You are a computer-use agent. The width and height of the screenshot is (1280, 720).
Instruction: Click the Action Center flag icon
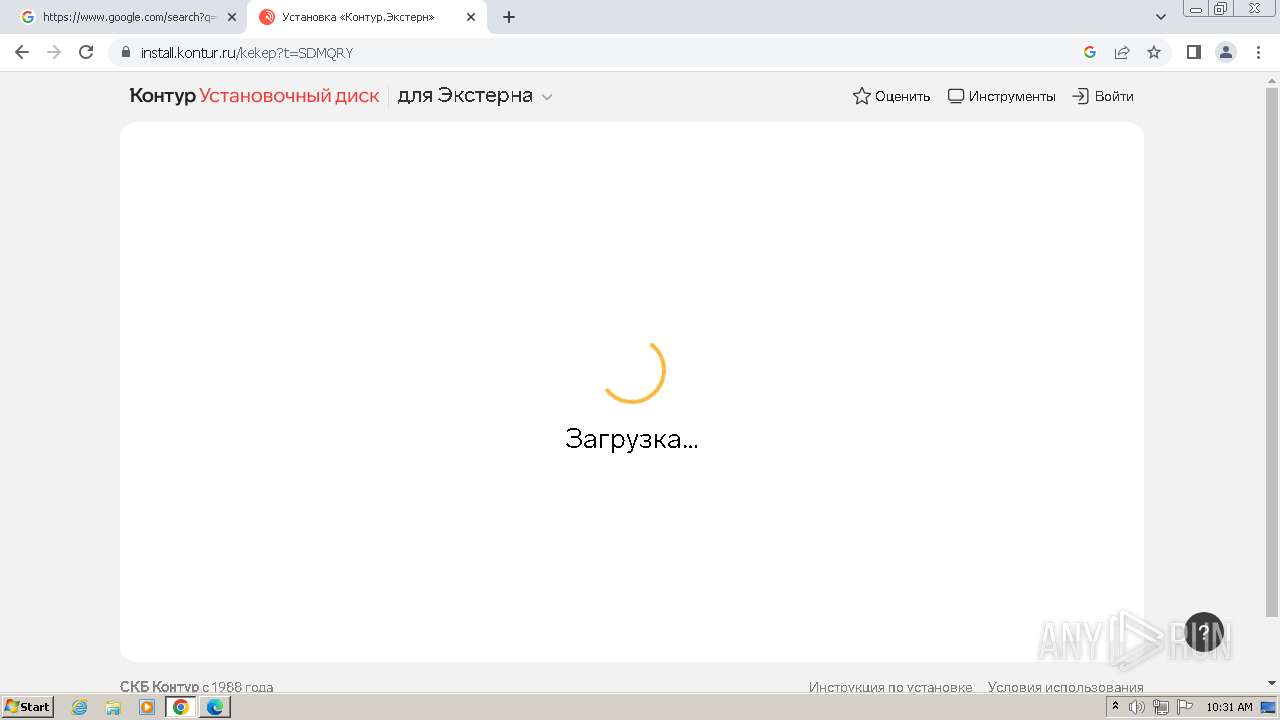[1184, 707]
